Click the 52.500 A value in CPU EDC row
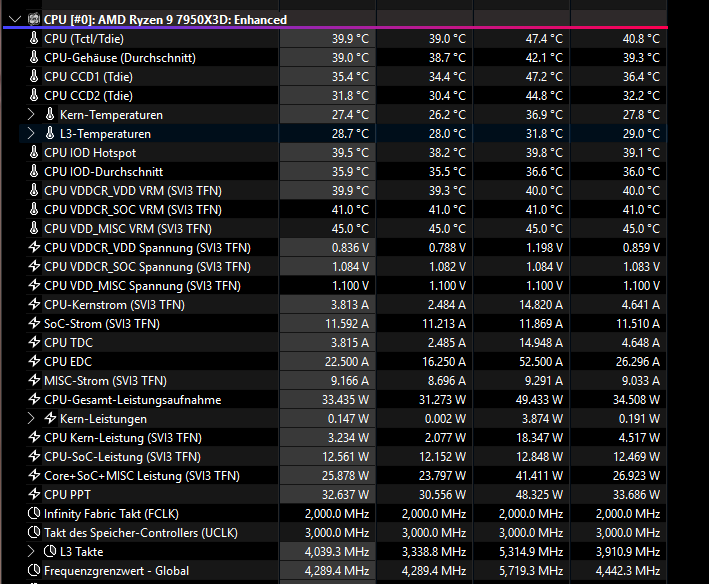The width and height of the screenshot is (709, 584). pyautogui.click(x=540, y=362)
